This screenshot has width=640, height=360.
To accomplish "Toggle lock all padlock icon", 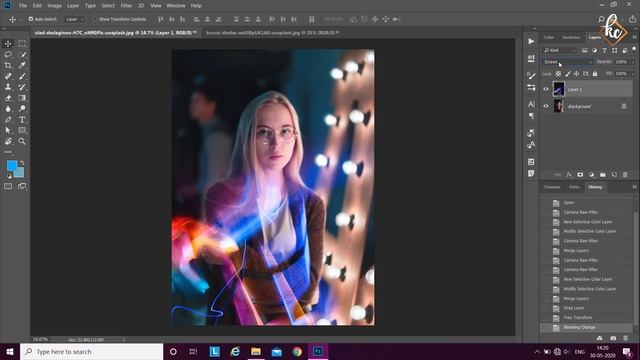I will tap(595, 74).
